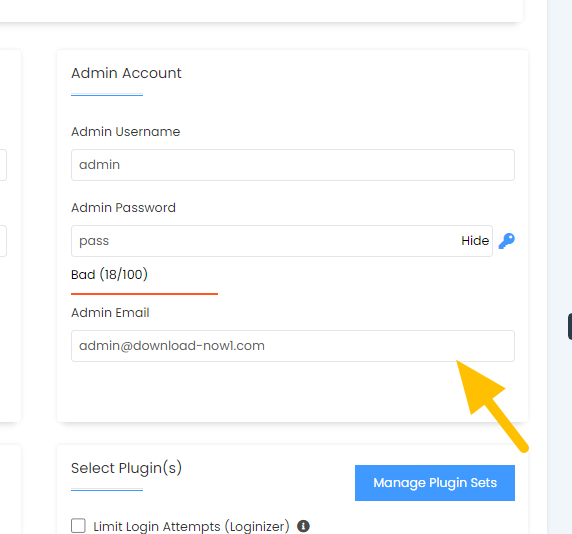Focus the Admin Username field
Image resolution: width=572 pixels, height=534 pixels.
(293, 165)
